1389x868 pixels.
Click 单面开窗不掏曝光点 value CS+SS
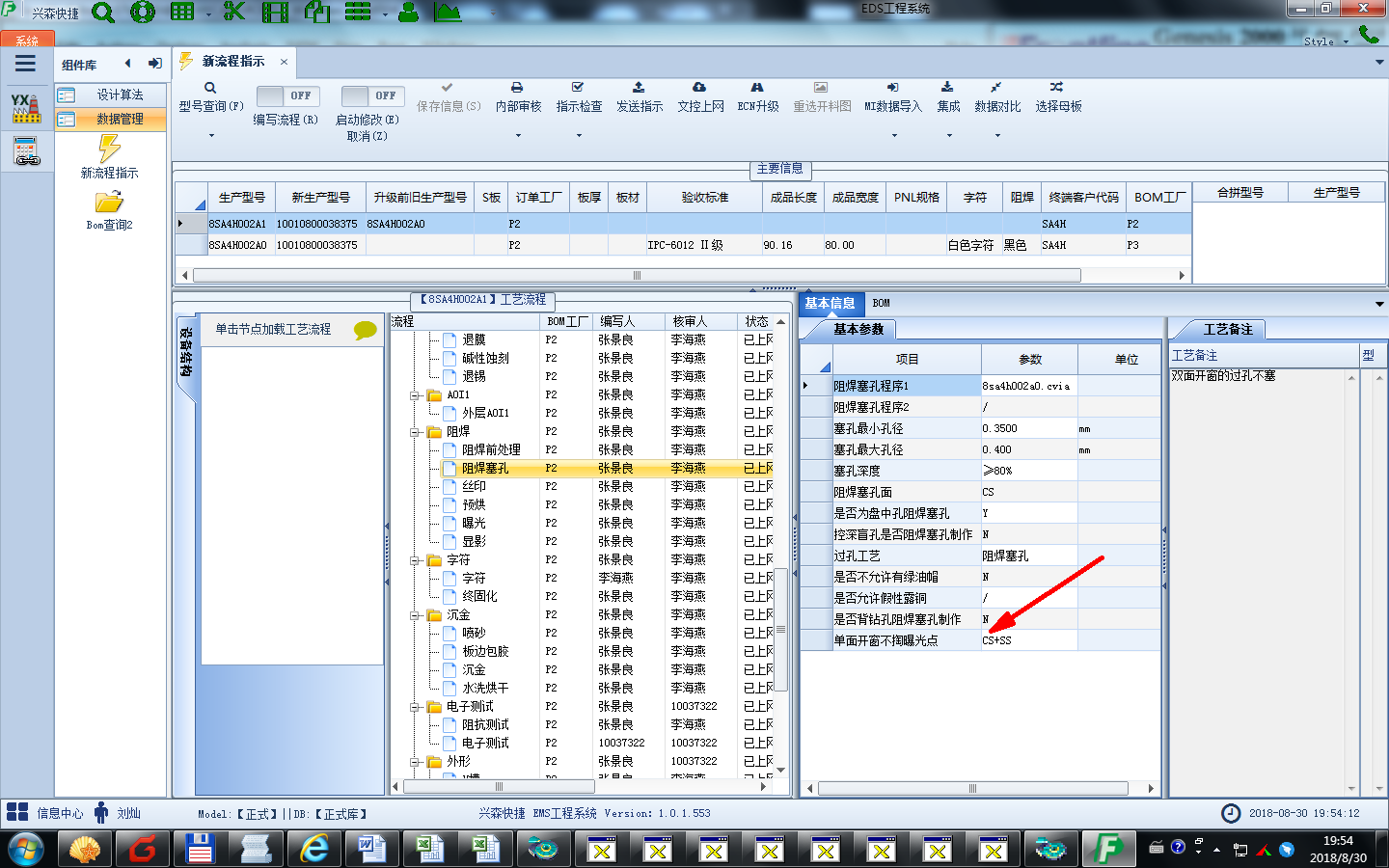(x=1029, y=640)
